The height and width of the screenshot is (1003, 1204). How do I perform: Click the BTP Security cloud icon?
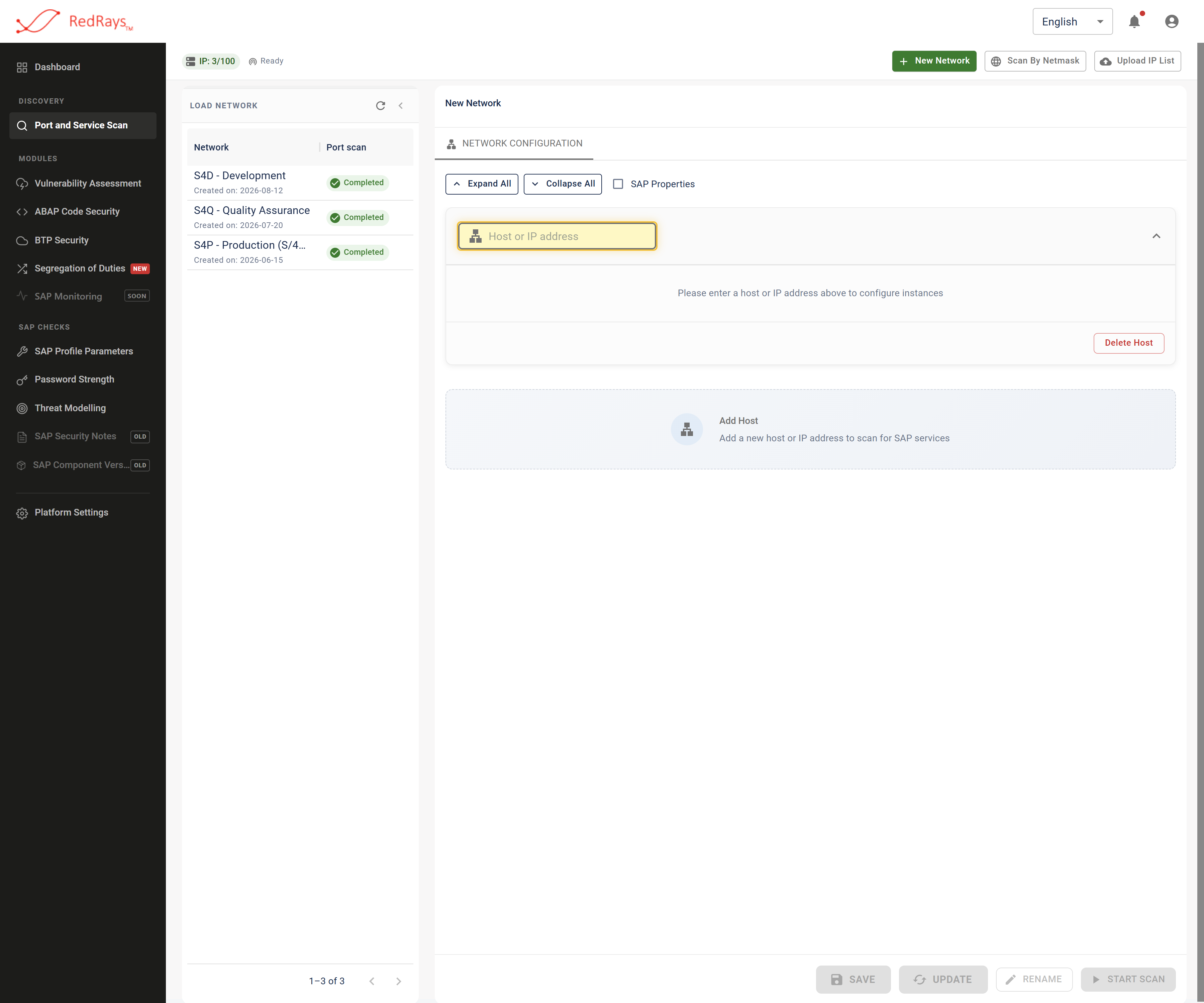pos(22,240)
